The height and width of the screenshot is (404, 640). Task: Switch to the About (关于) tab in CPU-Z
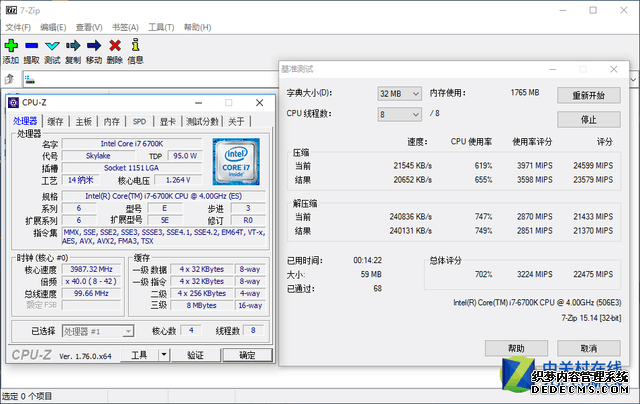236,121
